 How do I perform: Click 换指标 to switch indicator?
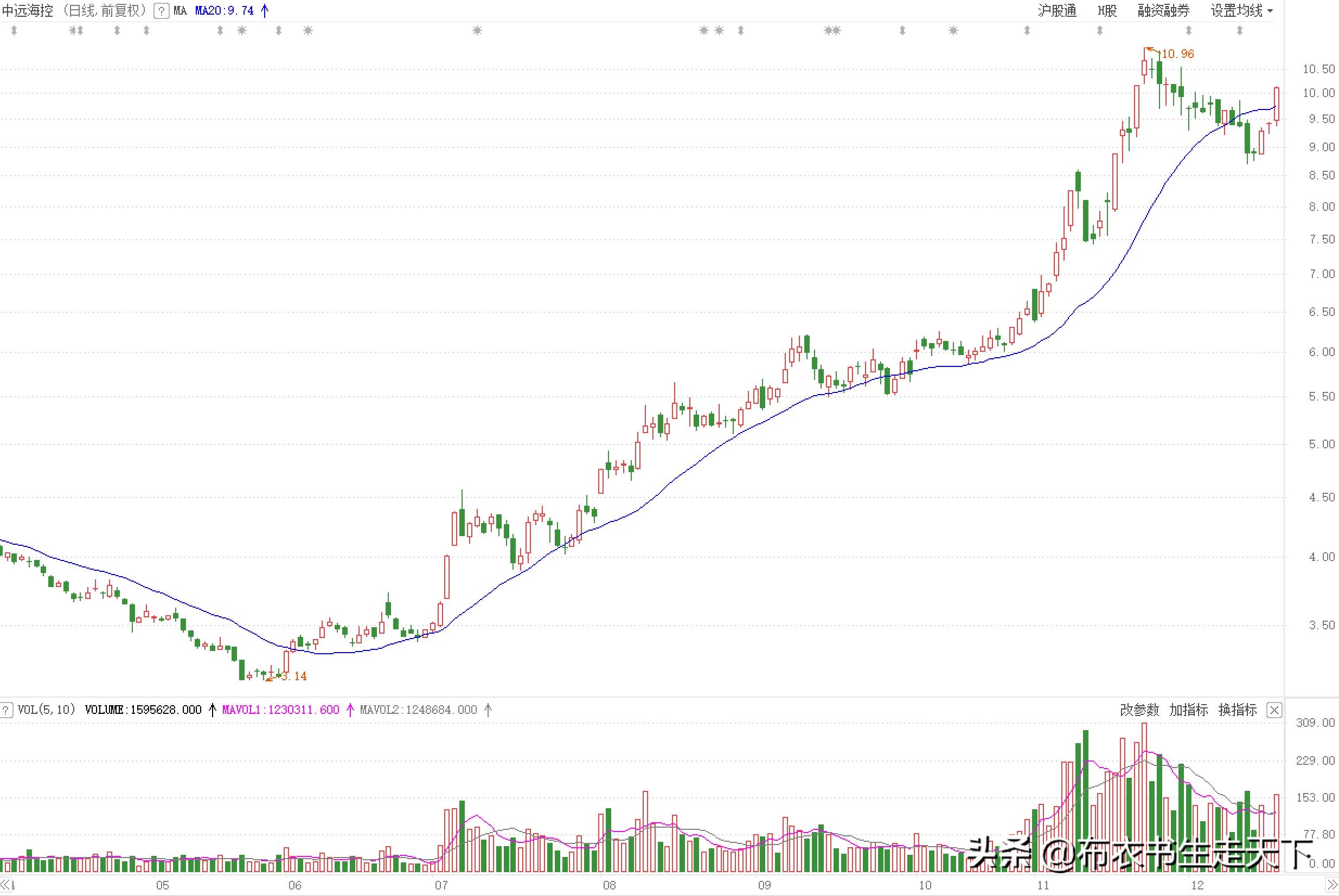tap(1237, 710)
